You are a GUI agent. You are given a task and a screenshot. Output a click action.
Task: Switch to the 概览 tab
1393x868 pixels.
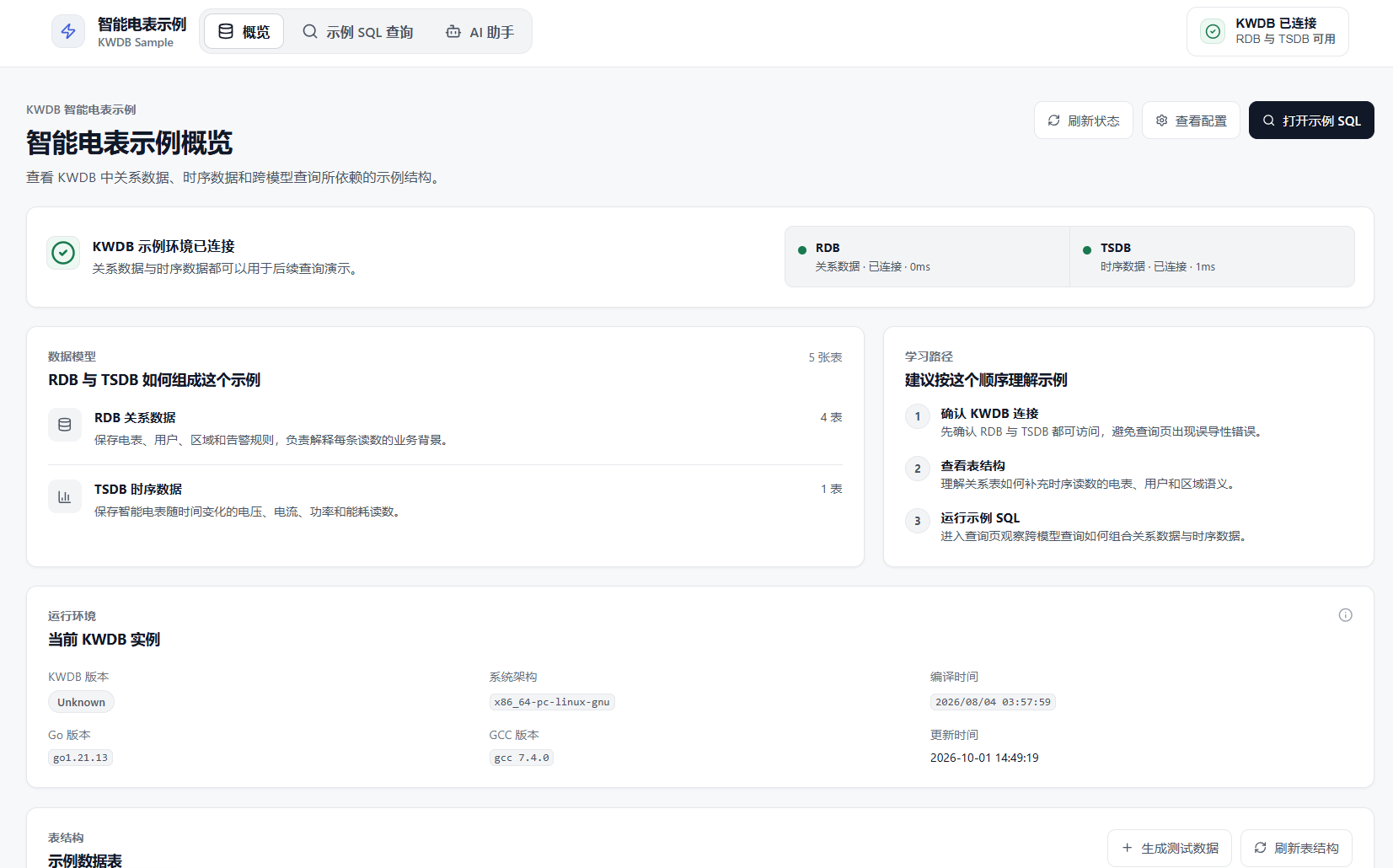pyautogui.click(x=244, y=32)
